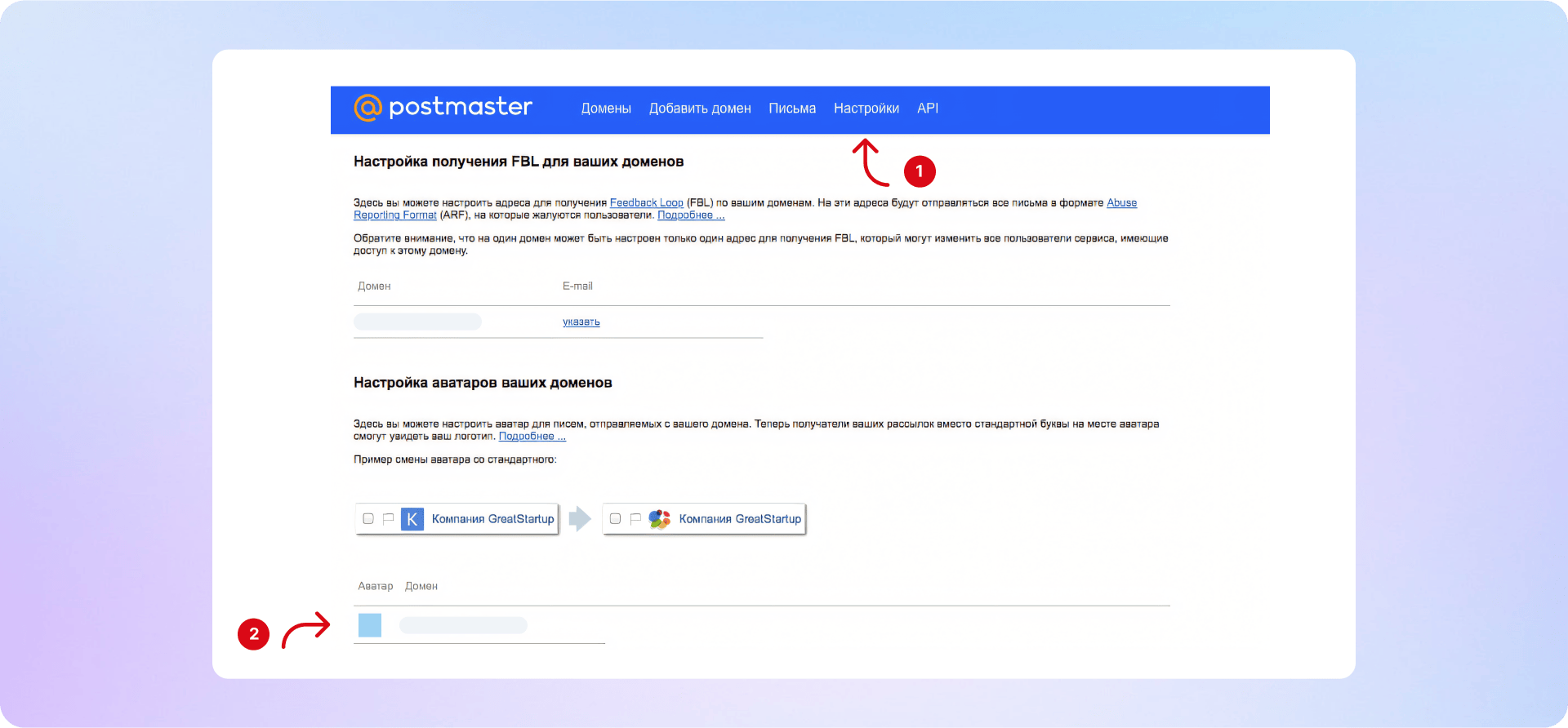Click the blue K letter avatar

tap(412, 519)
